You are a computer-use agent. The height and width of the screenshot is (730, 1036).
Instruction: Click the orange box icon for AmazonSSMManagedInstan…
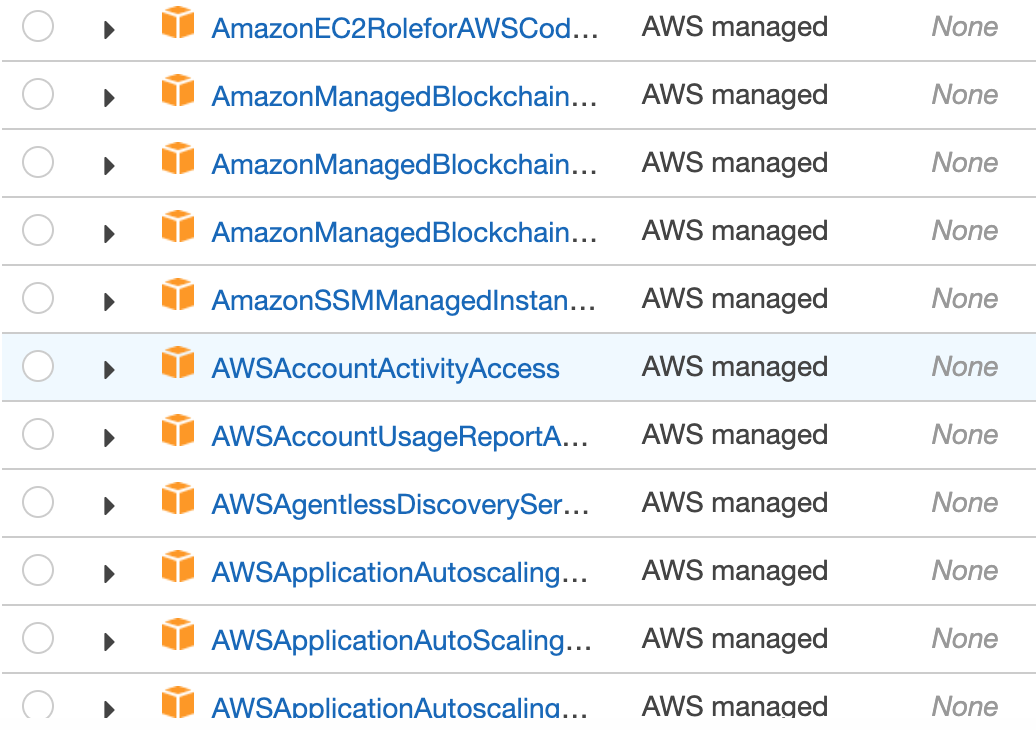pyautogui.click(x=178, y=296)
